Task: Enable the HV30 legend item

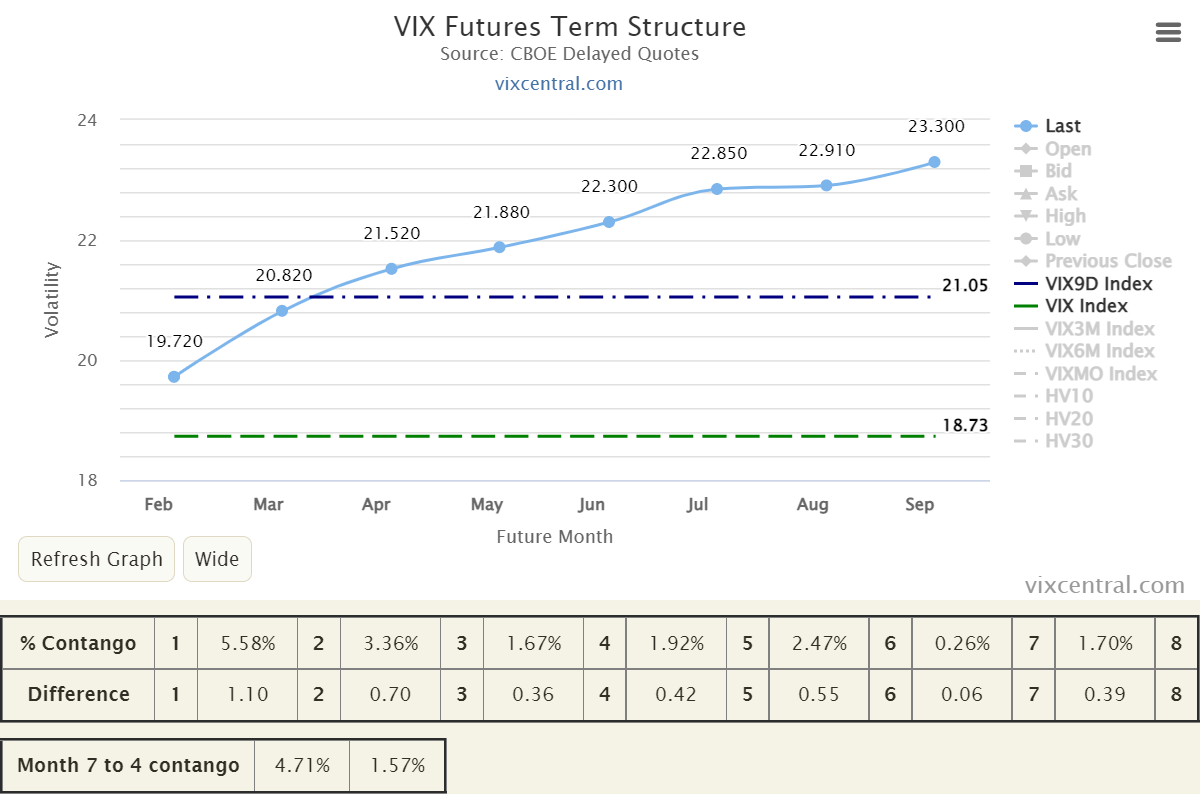Action: coord(1054,441)
